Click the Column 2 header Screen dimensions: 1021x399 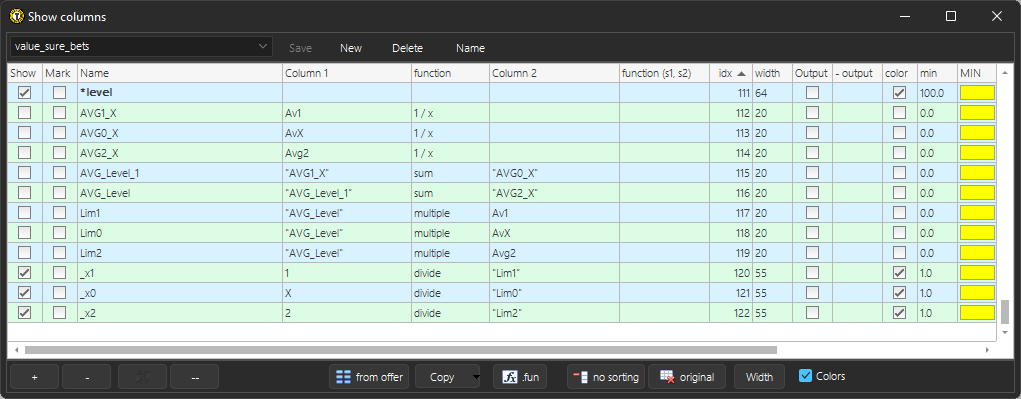pos(554,74)
